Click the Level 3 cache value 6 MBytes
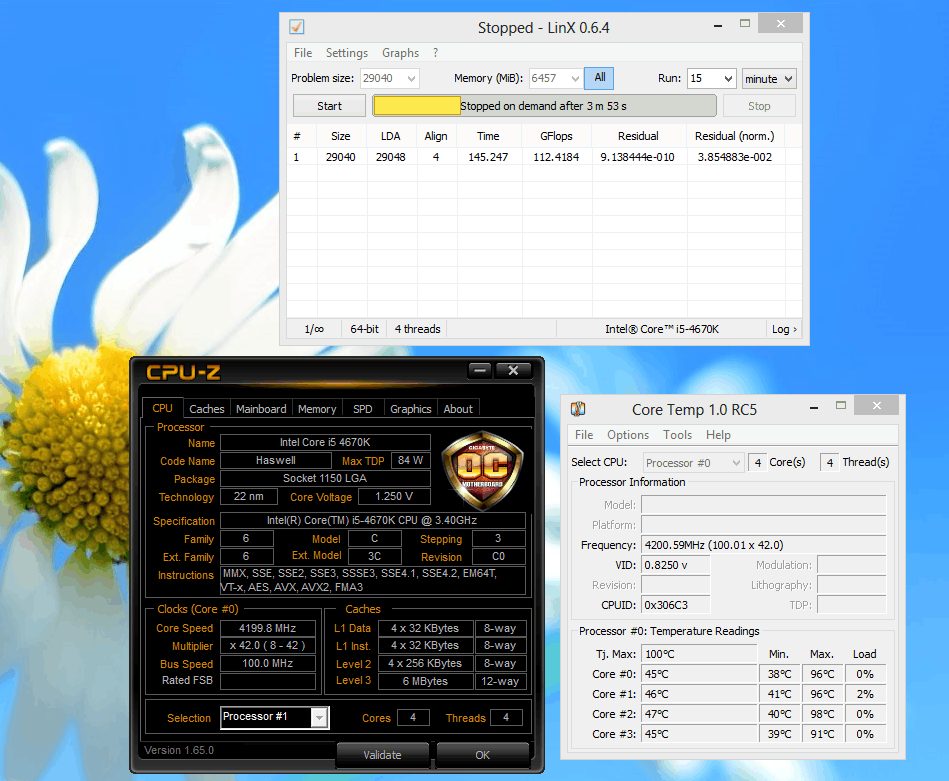The image size is (949, 781). point(425,681)
